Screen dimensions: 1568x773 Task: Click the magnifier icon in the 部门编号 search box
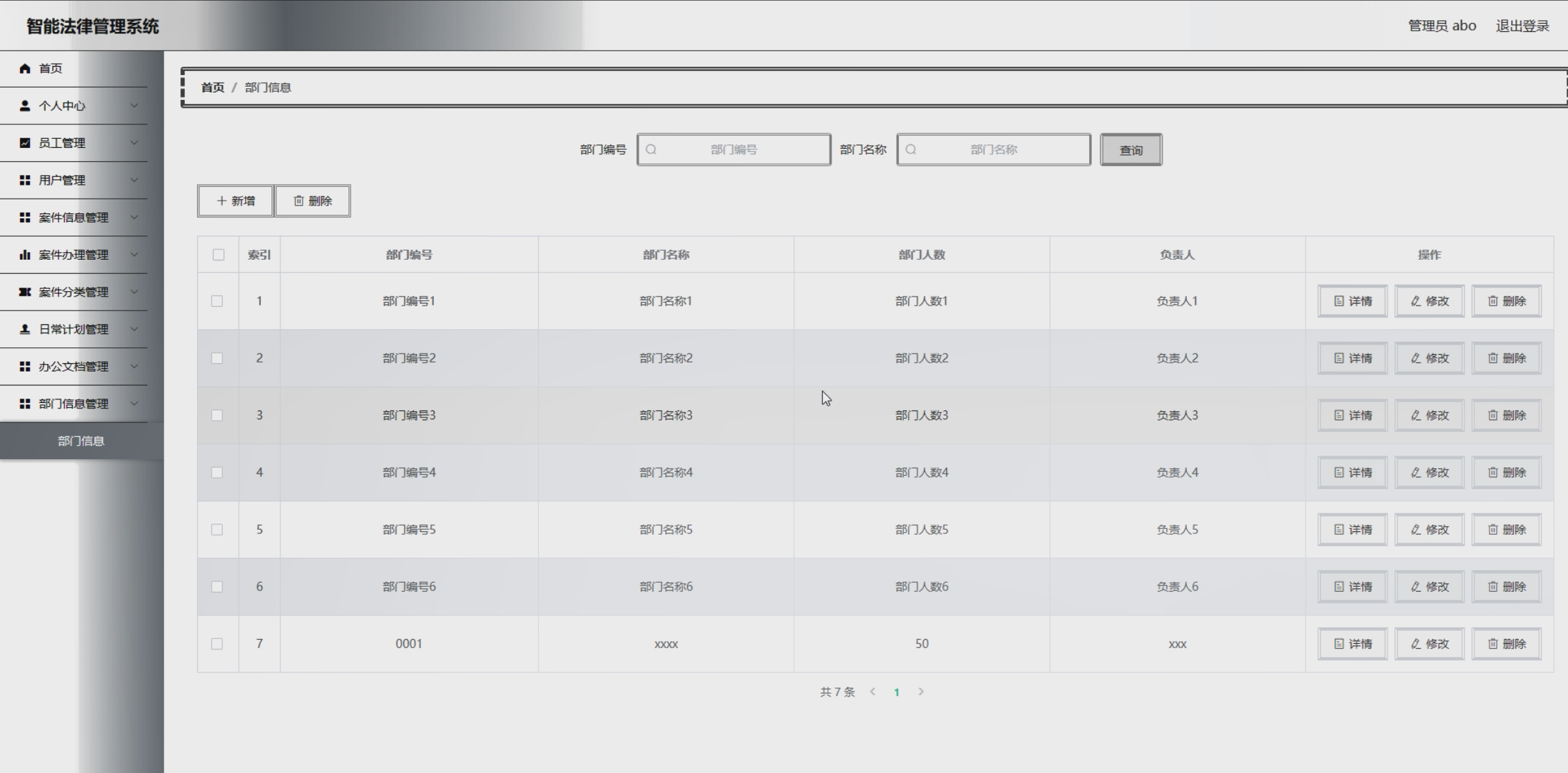click(651, 149)
